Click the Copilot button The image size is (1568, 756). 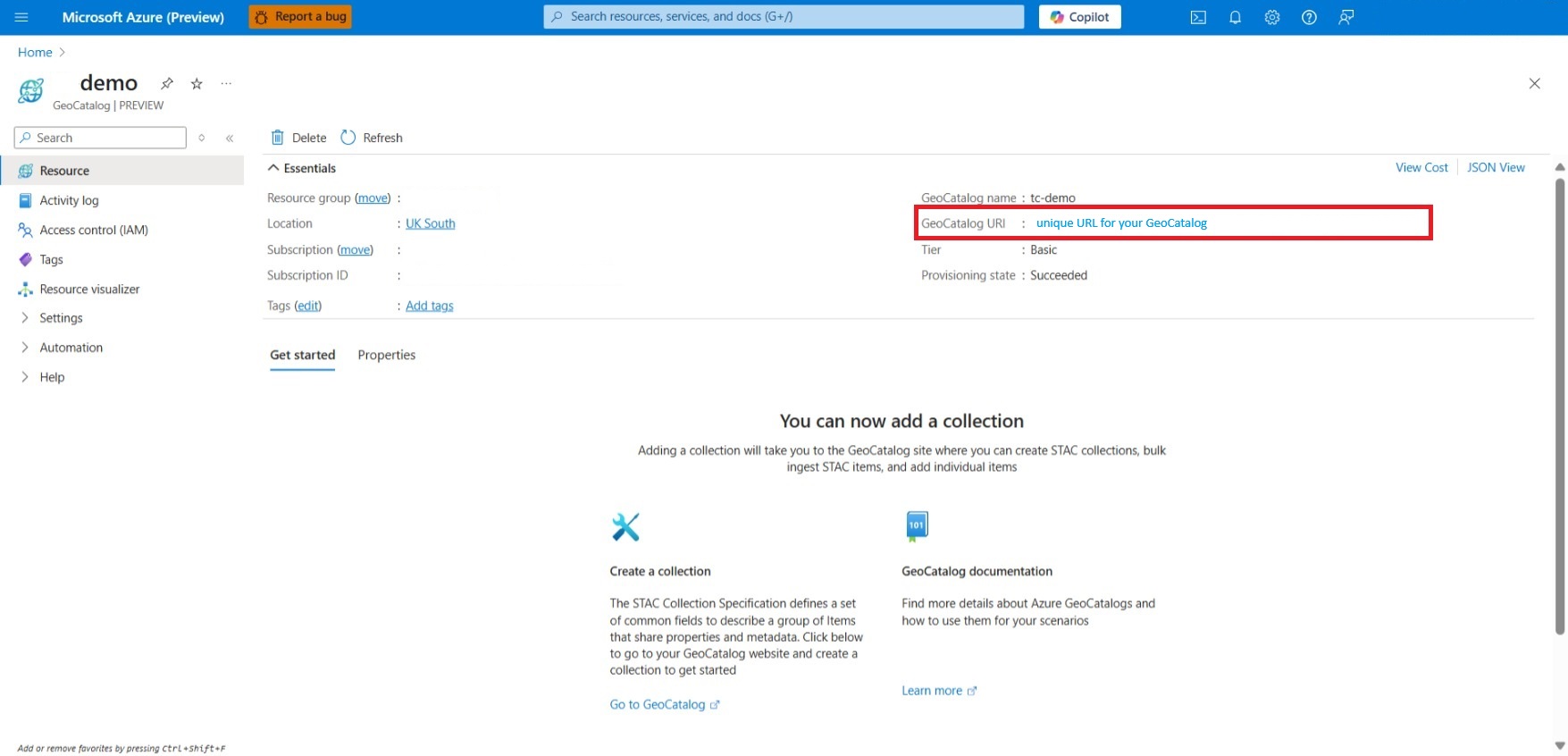(1079, 17)
